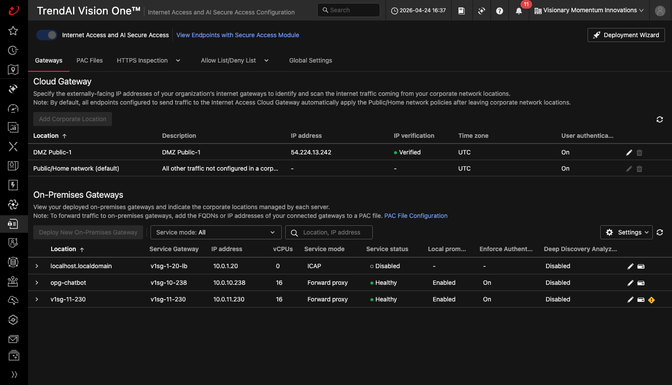Refresh the Cloud Gateway table

coord(660,119)
